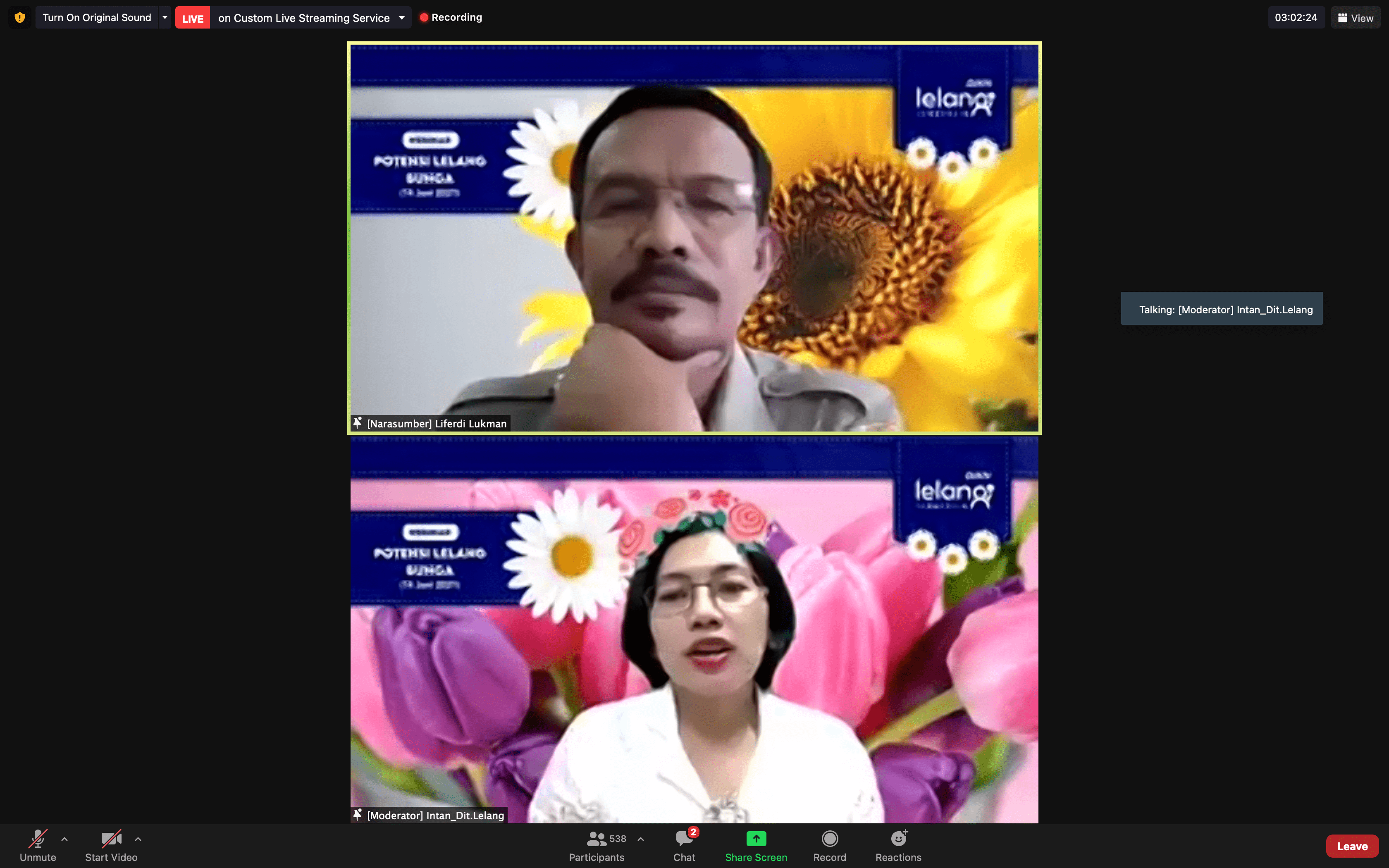Expand video options caret beside Start Video

coord(138,839)
